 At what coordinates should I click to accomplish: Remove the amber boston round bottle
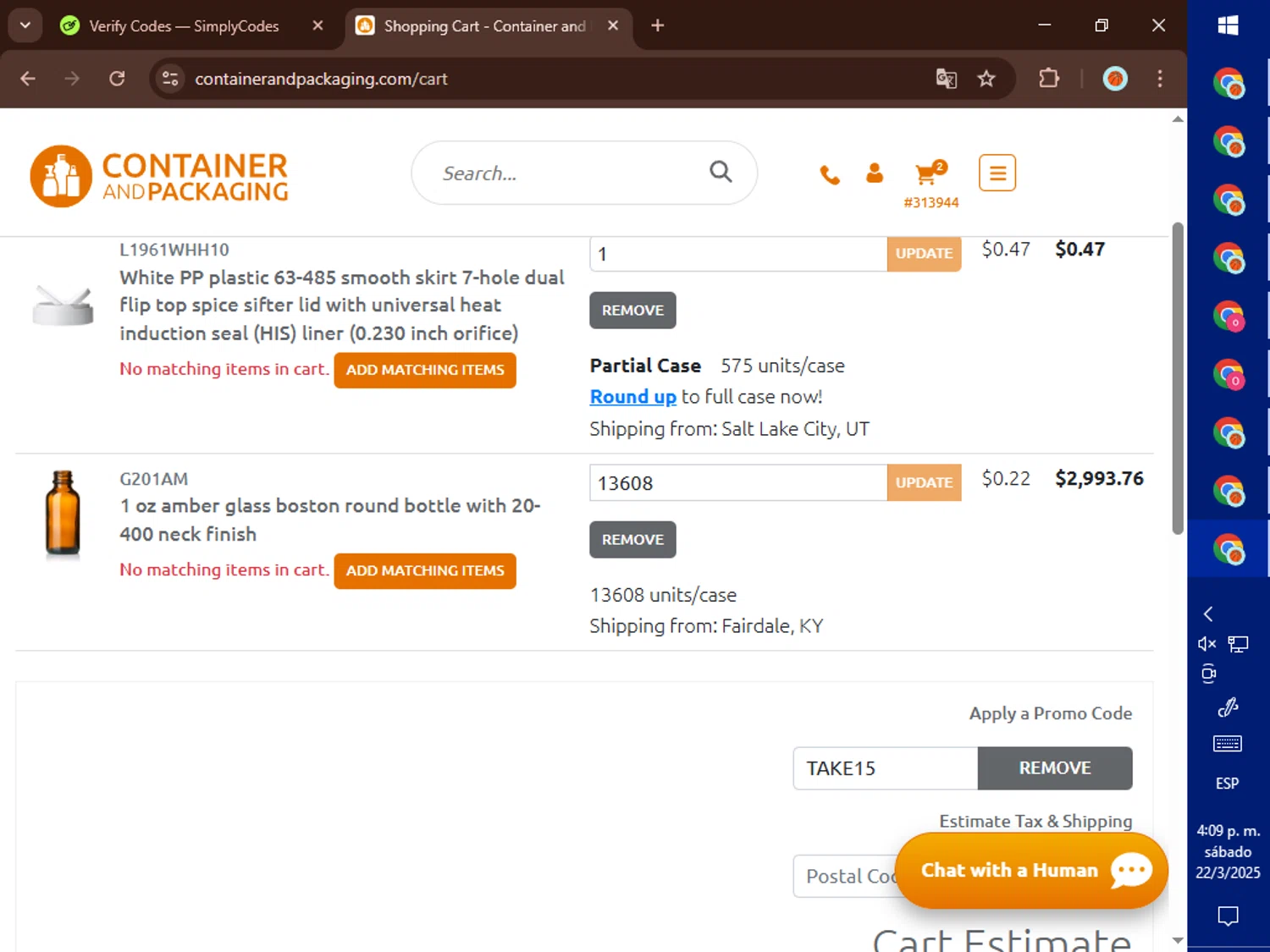click(632, 539)
